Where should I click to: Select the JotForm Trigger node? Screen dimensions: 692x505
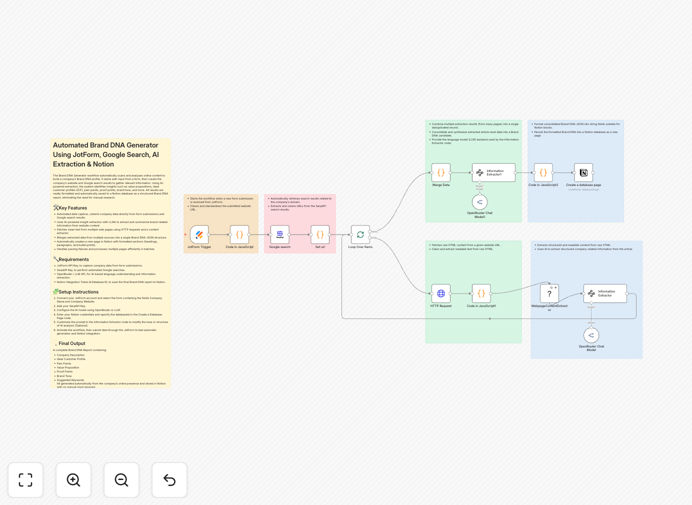pyautogui.click(x=199, y=234)
